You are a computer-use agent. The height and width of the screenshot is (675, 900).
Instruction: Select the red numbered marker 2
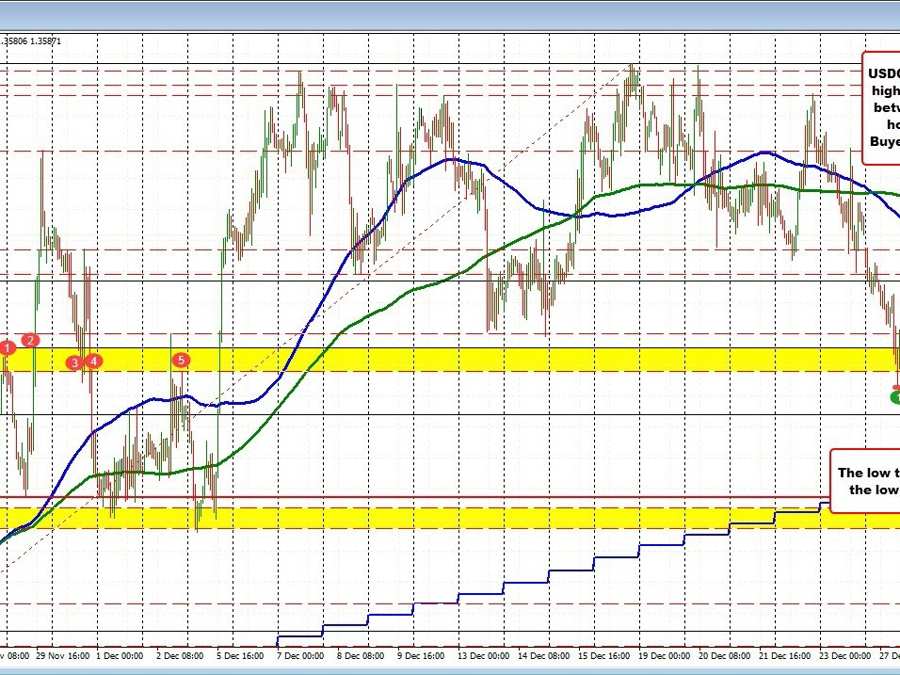point(30,341)
